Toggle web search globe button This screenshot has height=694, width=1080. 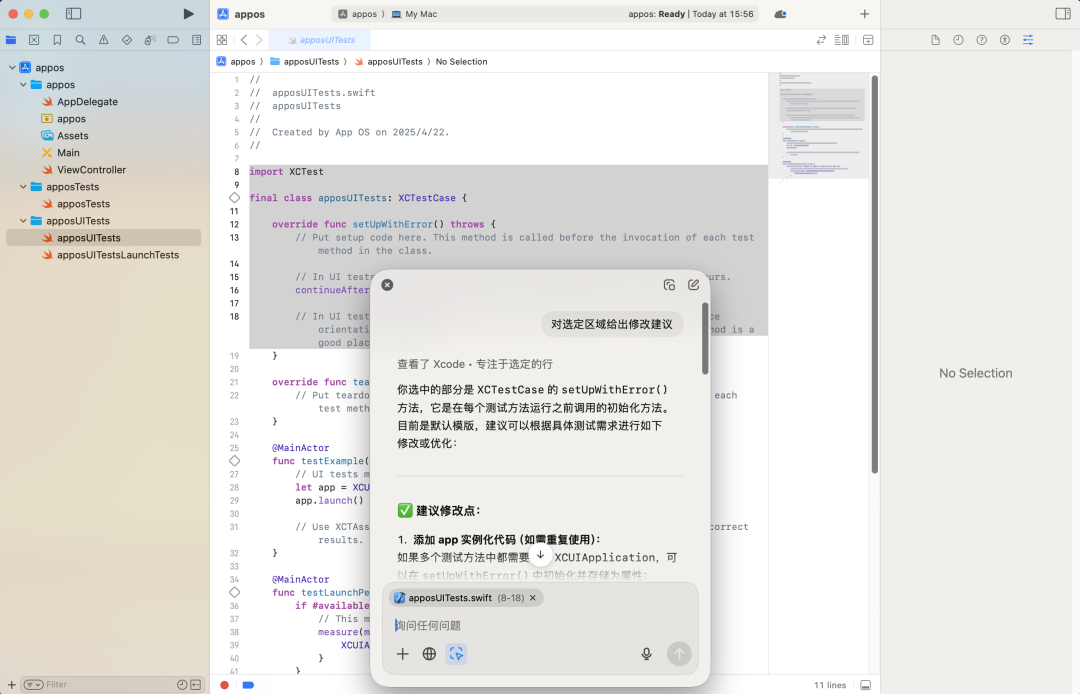pos(429,654)
